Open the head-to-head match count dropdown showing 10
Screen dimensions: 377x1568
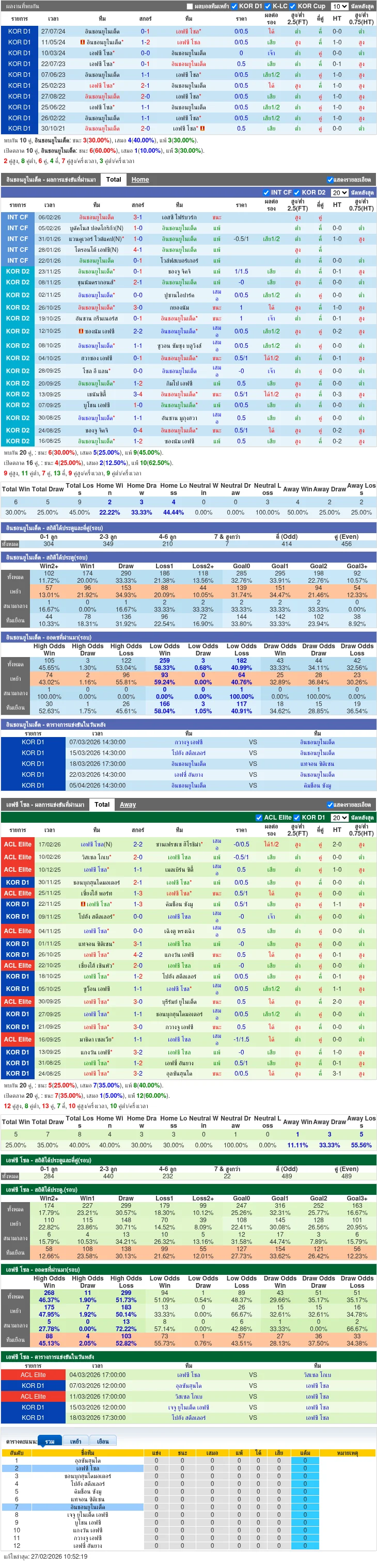(339, 6)
